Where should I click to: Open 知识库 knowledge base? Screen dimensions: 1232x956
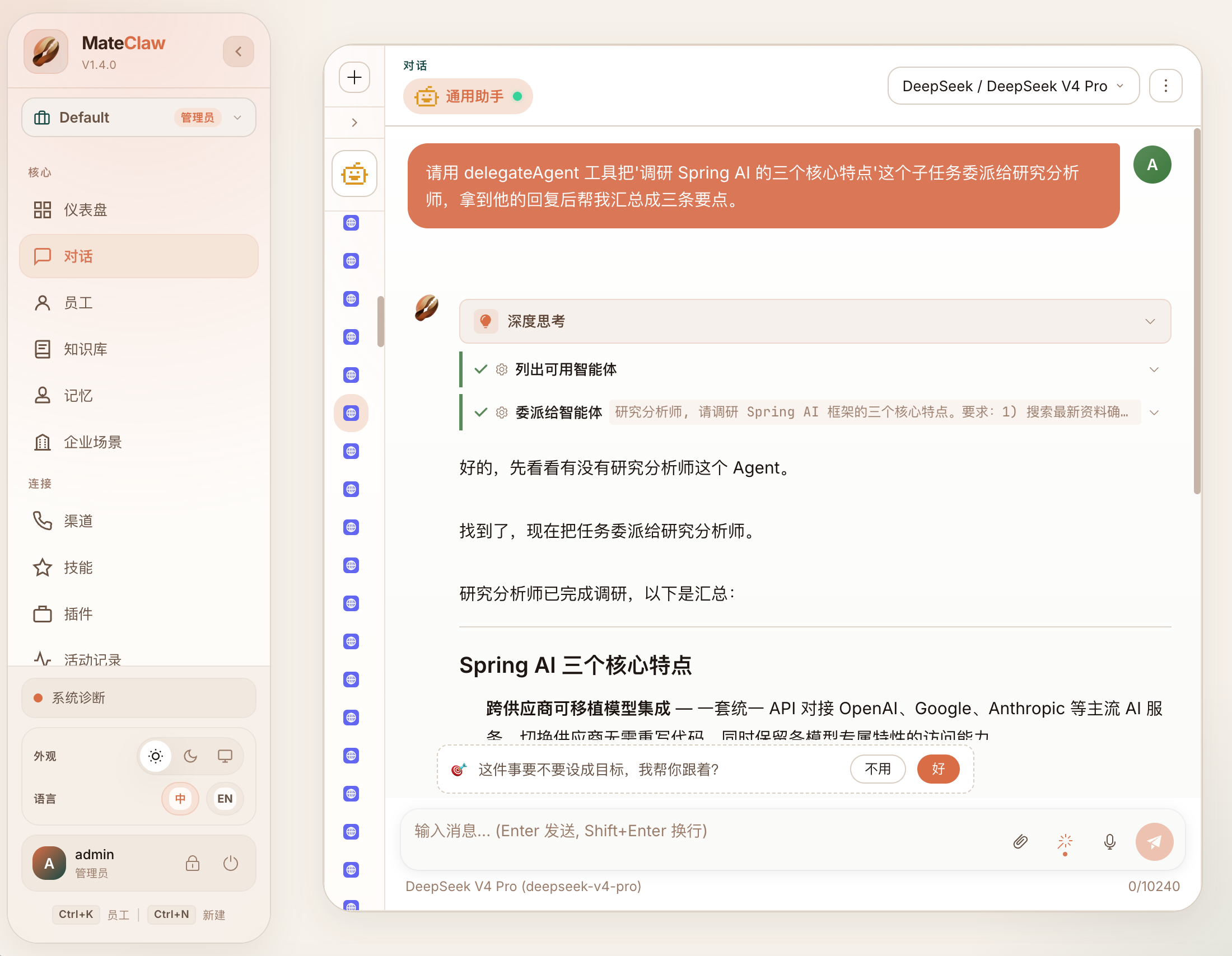click(x=139, y=349)
